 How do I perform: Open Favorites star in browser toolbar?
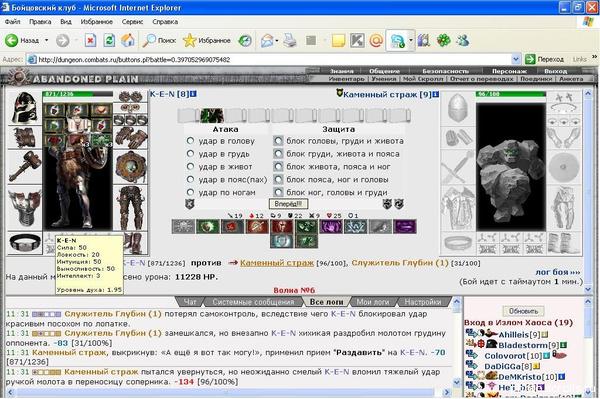tap(207, 40)
